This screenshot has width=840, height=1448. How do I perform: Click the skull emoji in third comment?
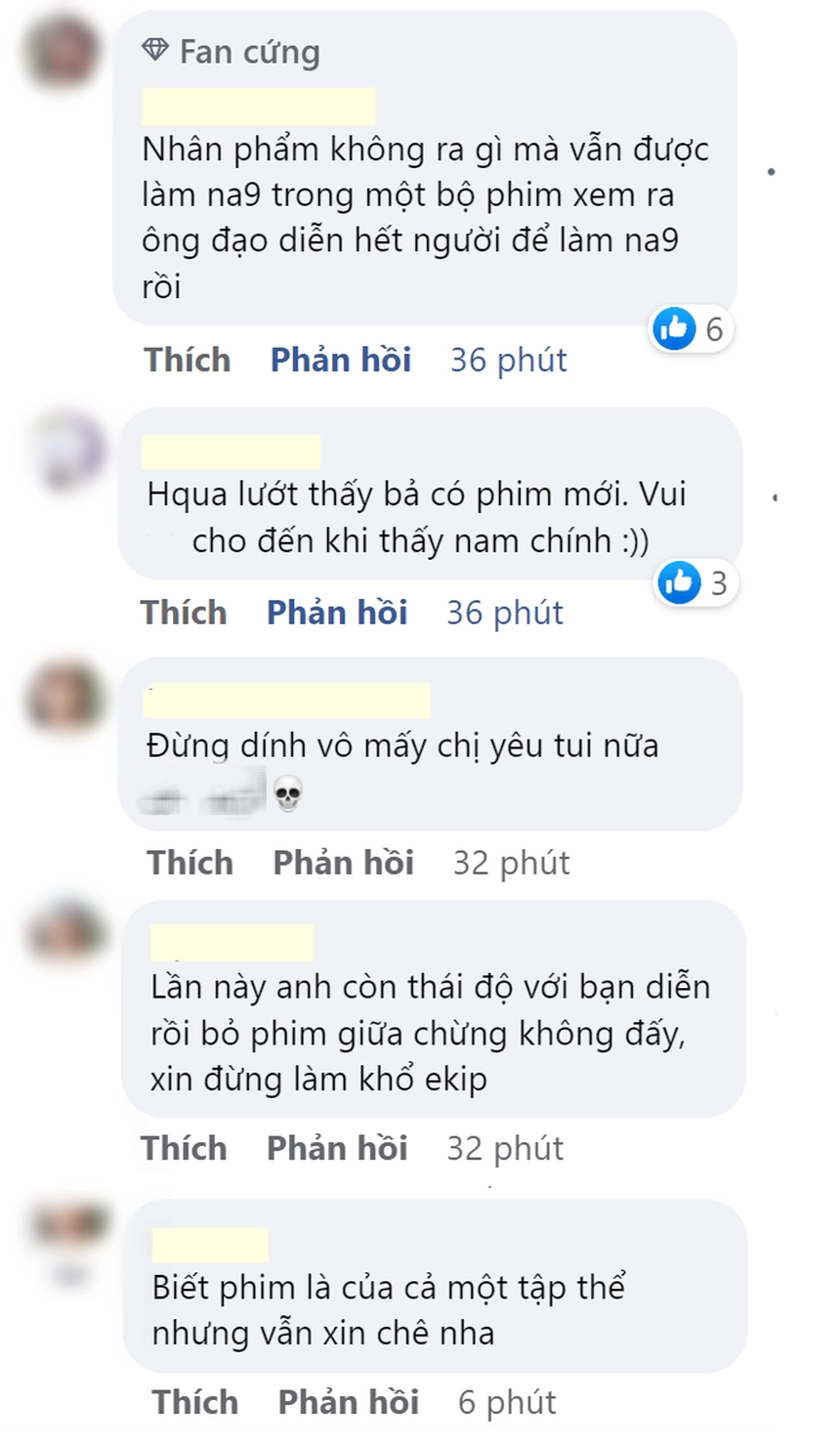287,794
